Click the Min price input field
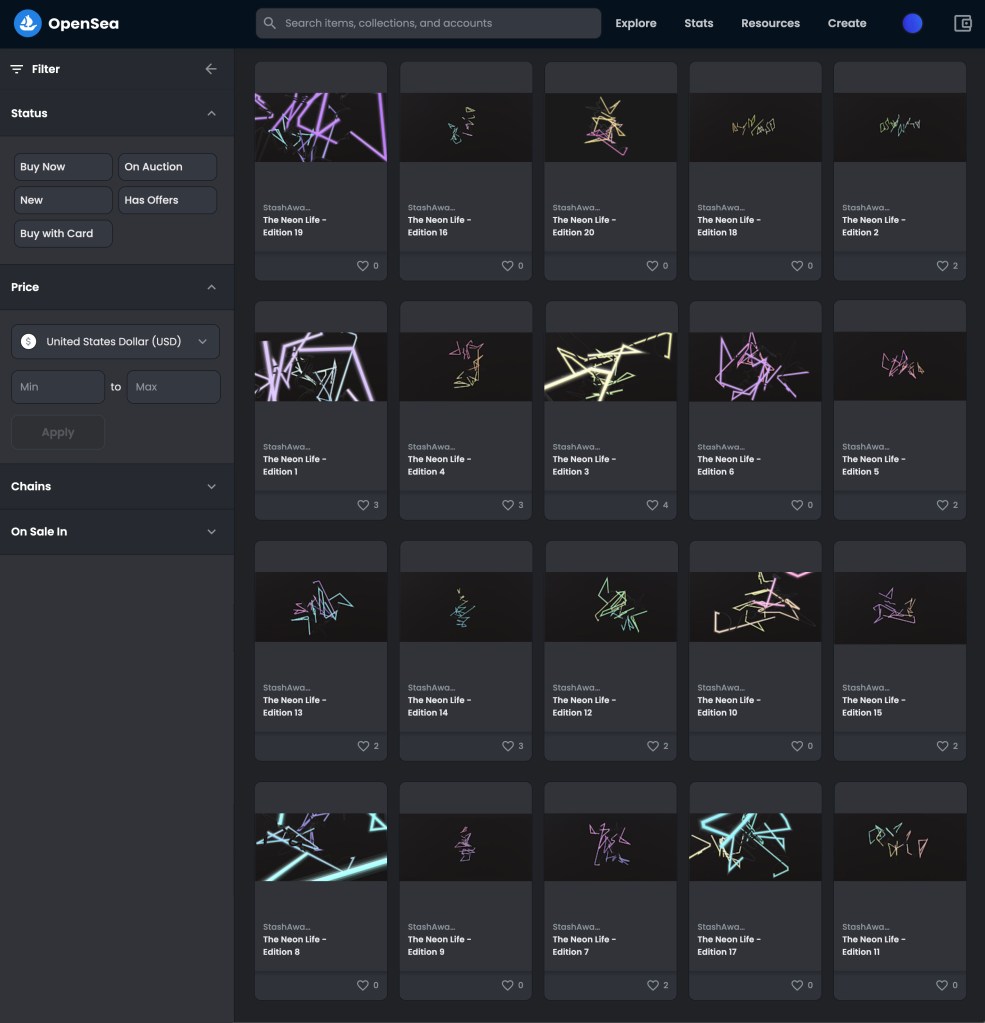Viewport: 985px width, 1023px height. [57, 387]
